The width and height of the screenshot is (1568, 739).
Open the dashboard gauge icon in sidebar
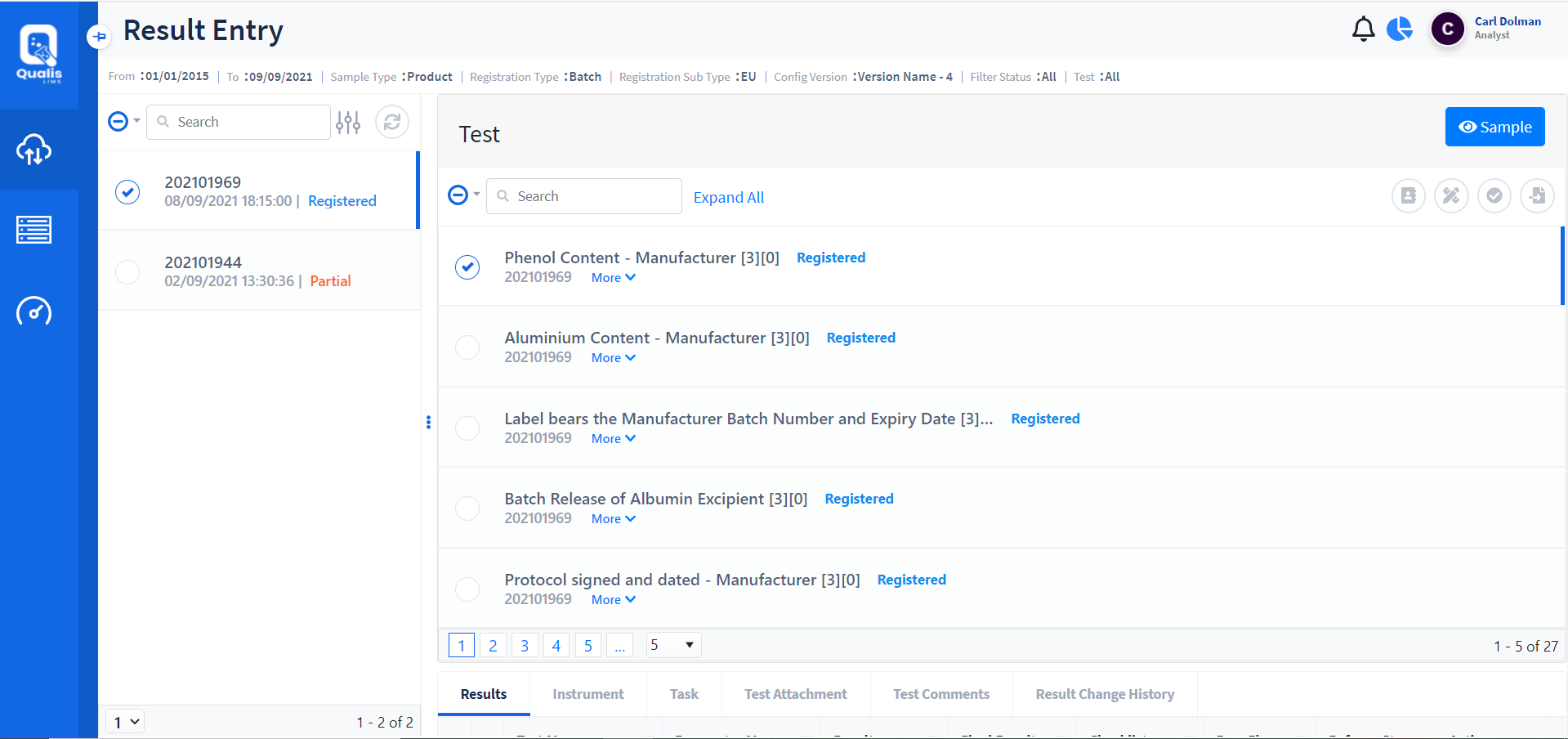click(x=34, y=311)
